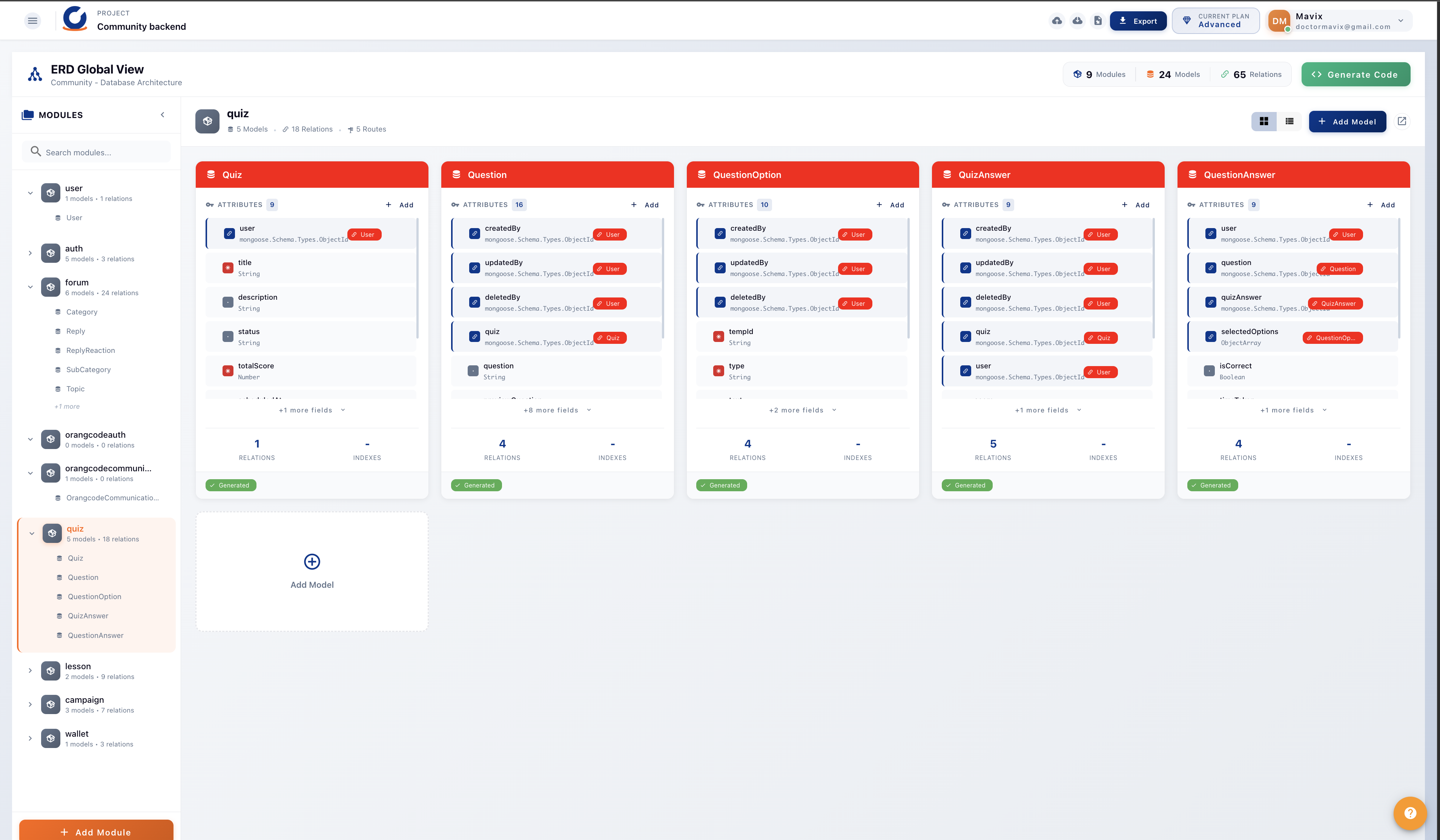This screenshot has height=840, width=1440.
Task: Open ERD in new window via external link icon
Action: tap(1403, 121)
